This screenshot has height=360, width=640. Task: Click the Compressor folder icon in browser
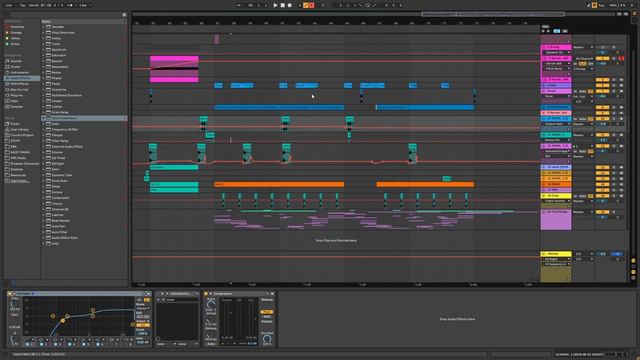pos(49,198)
